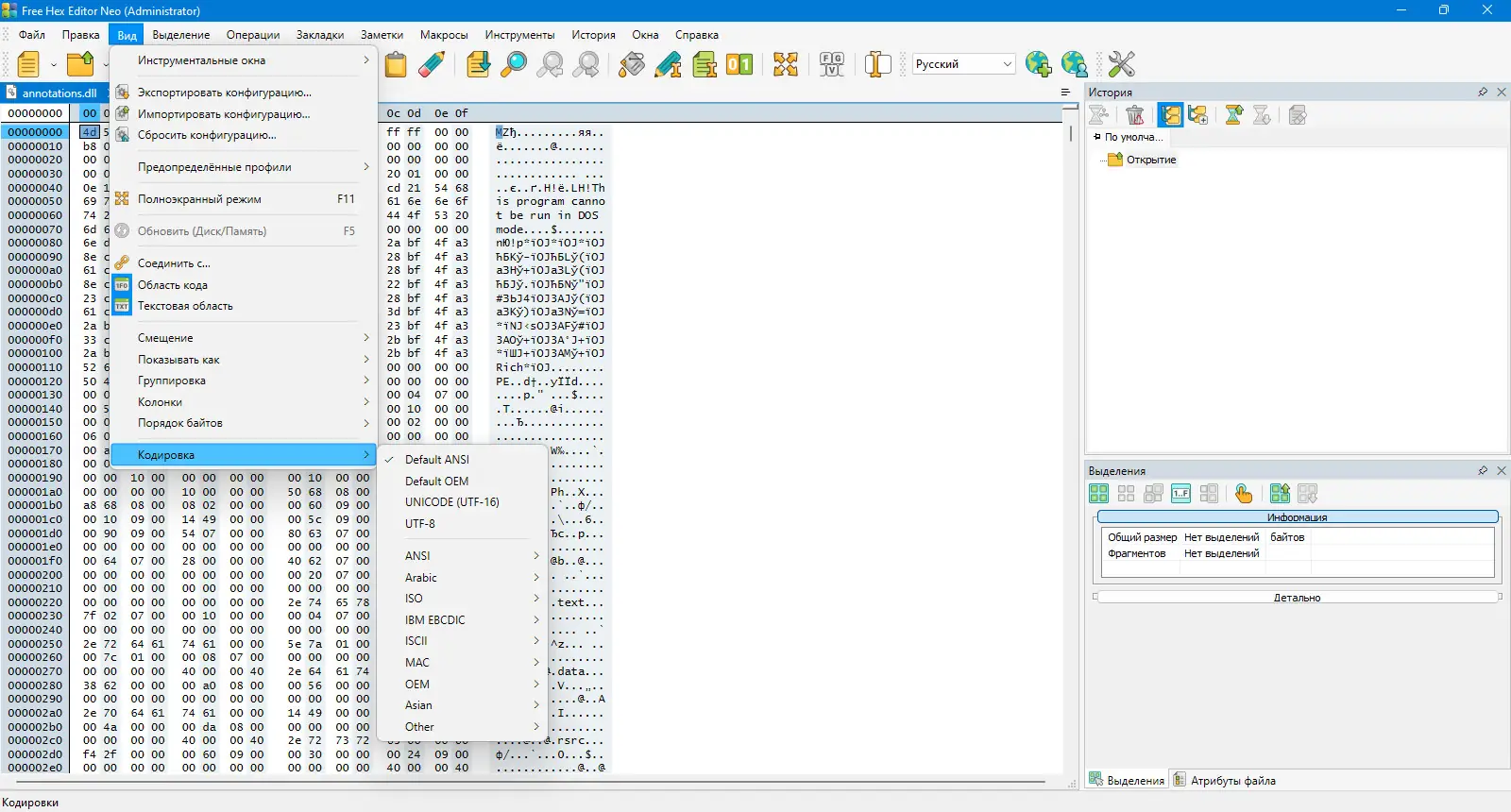Close the История panel
This screenshot has width=1511, height=812.
pyautogui.click(x=1502, y=93)
